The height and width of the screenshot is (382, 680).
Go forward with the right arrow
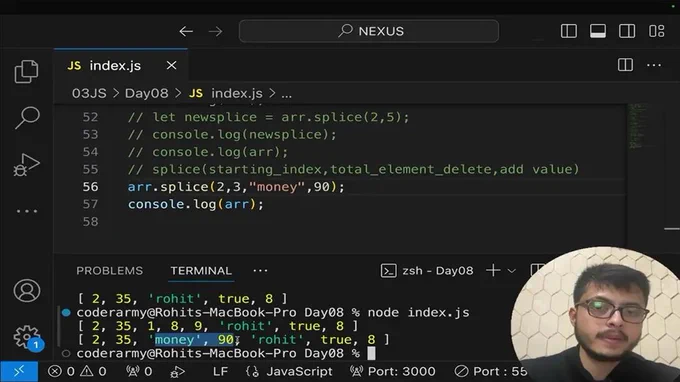click(215, 31)
